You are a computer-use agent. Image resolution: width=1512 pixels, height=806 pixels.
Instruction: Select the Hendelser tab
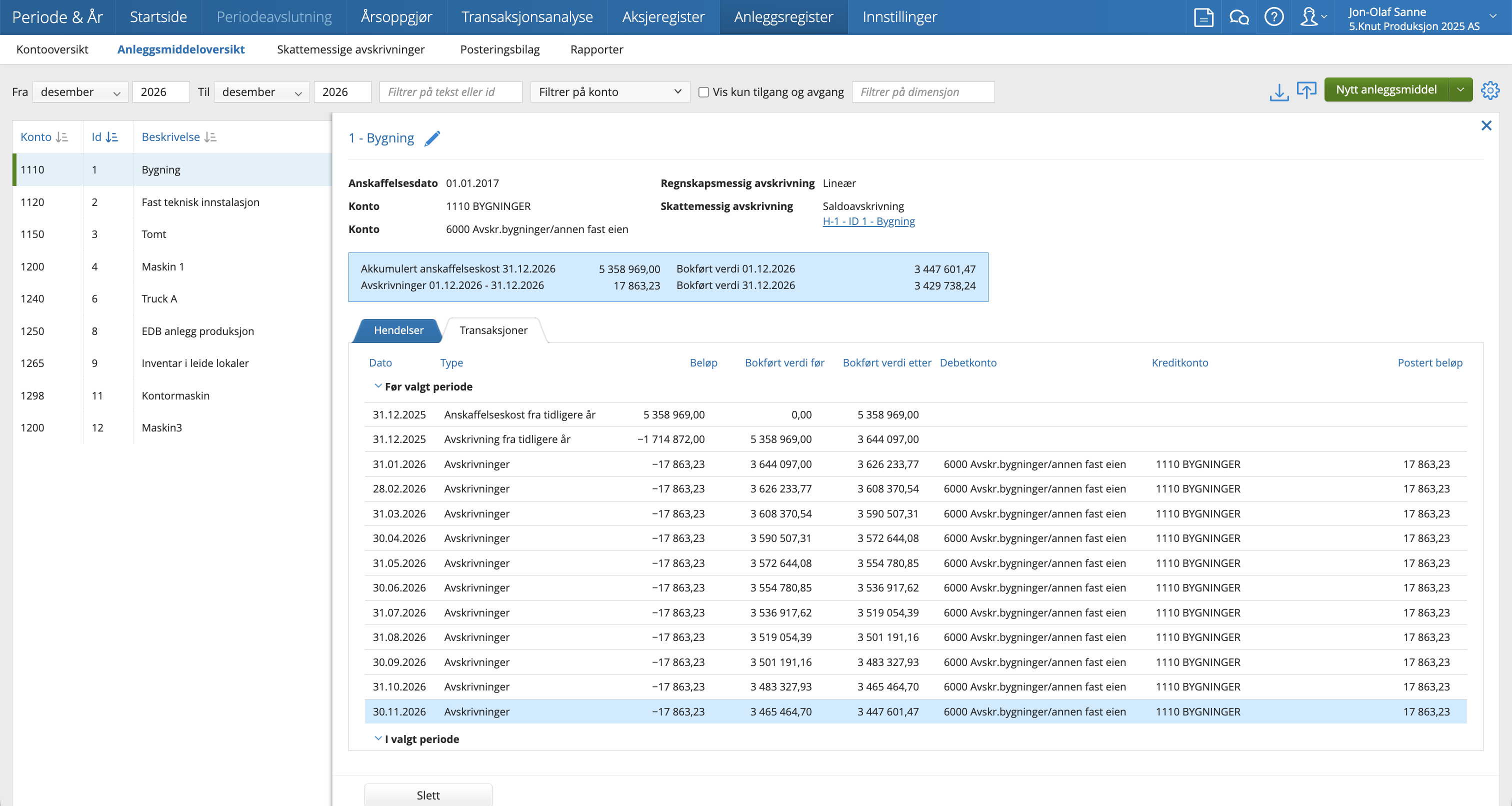click(398, 330)
